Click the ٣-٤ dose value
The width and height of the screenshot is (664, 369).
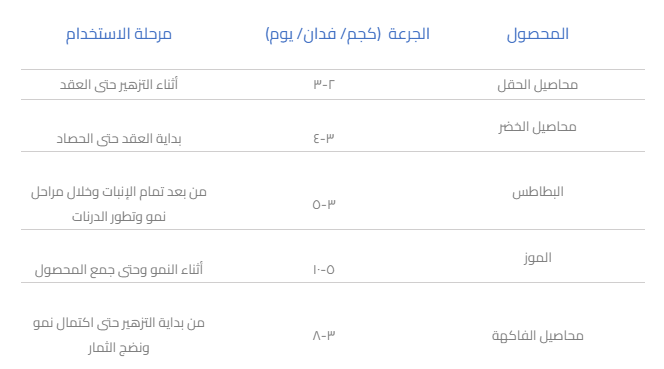(324, 138)
